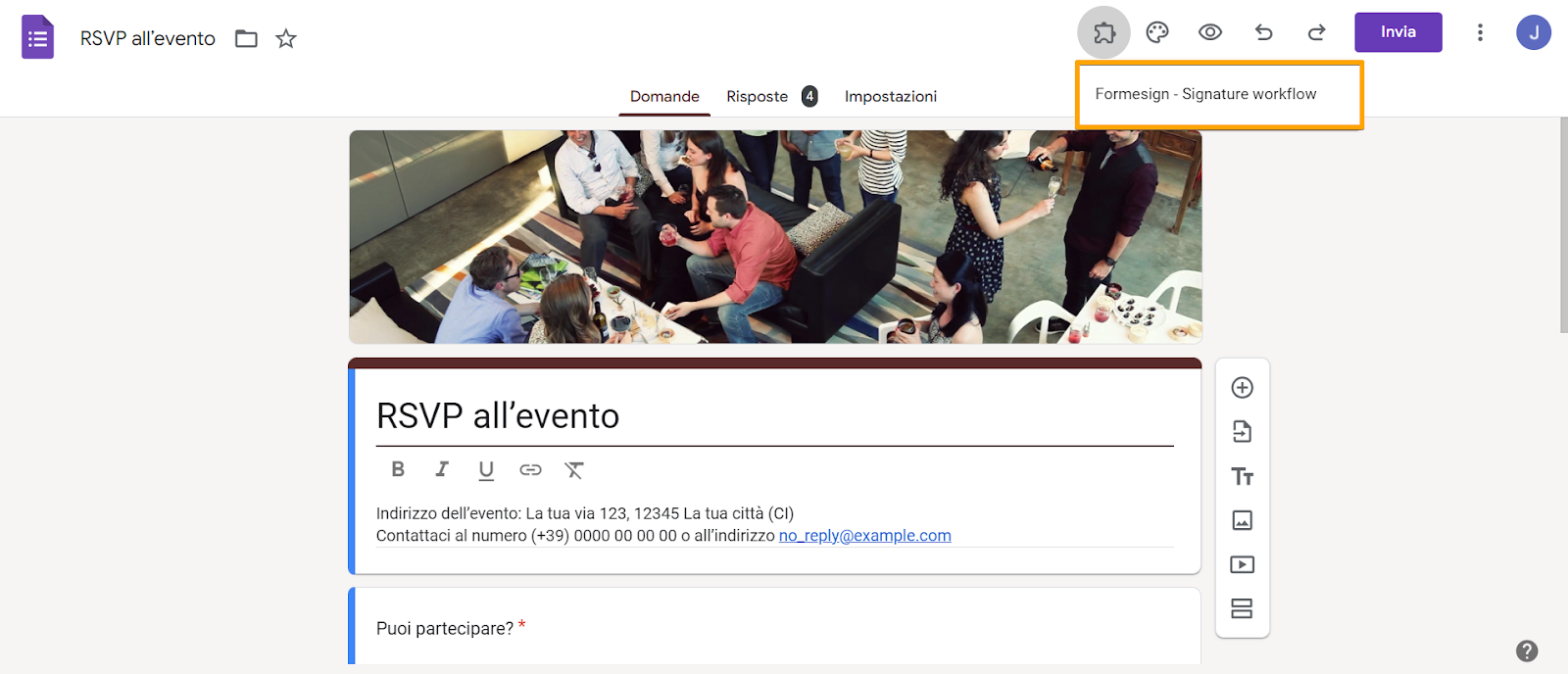Image resolution: width=1568 pixels, height=674 pixels.
Task: Switch to the Risposte tab
Action: pyautogui.click(x=757, y=96)
